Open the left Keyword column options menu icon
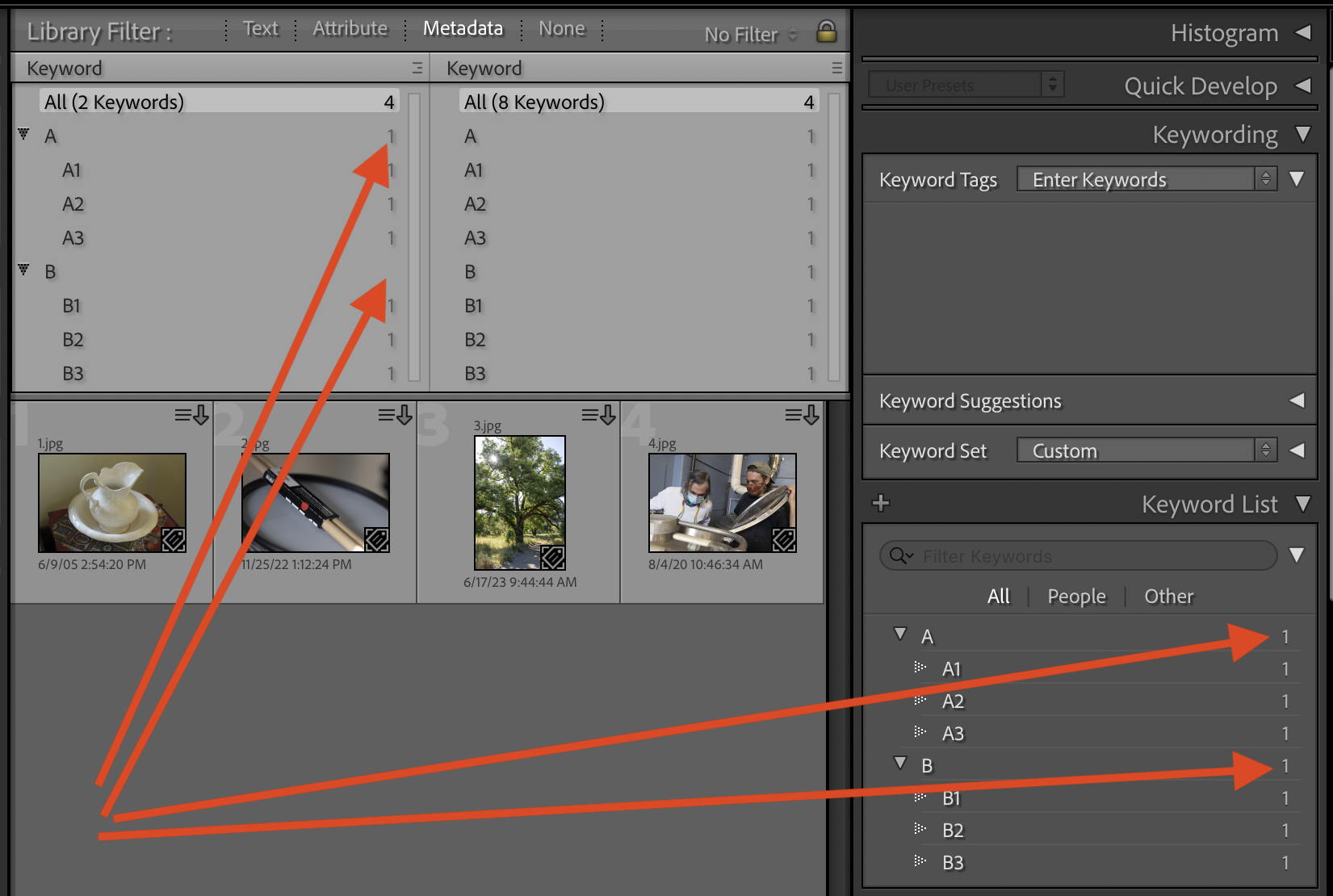The height and width of the screenshot is (896, 1333). click(x=417, y=68)
